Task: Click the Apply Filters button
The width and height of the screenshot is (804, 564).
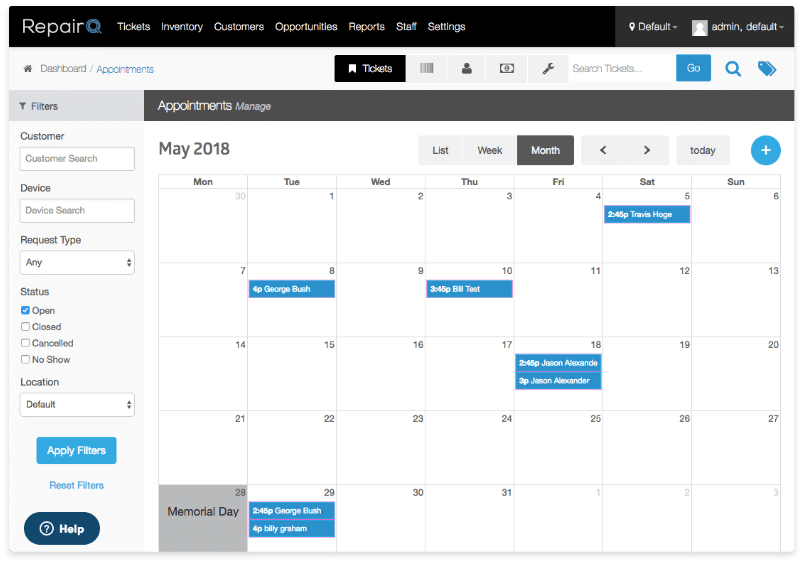Action: click(x=76, y=451)
